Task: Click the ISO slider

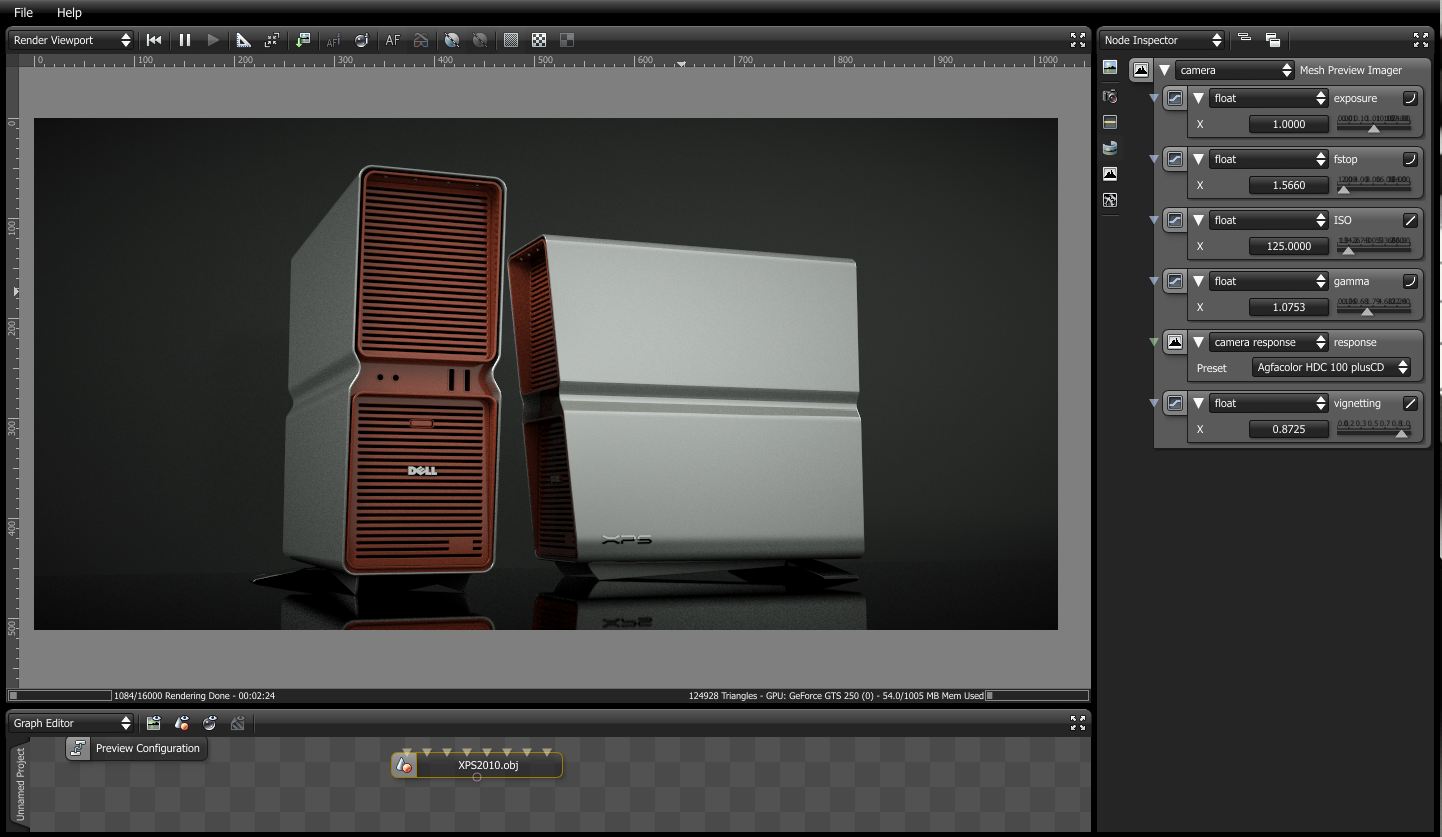Action: [1374, 246]
